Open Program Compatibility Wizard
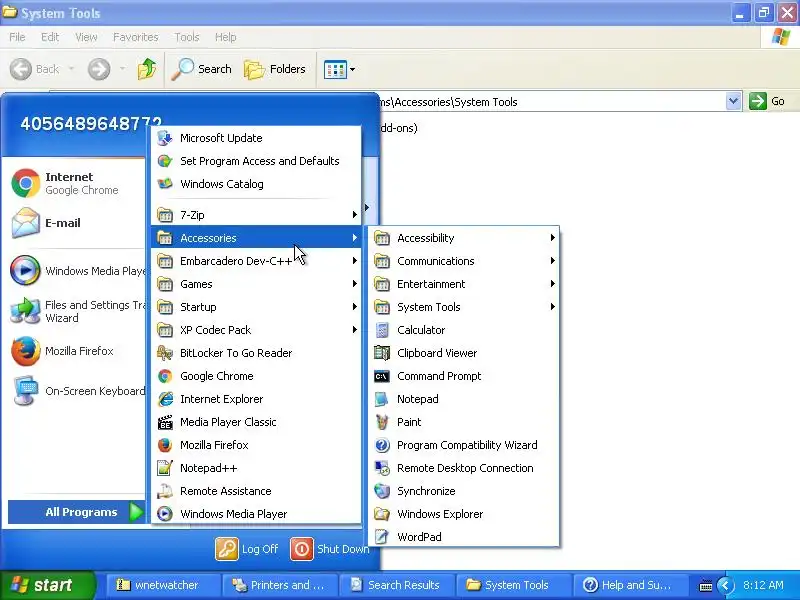Screen dimensions: 800x600 (464, 445)
